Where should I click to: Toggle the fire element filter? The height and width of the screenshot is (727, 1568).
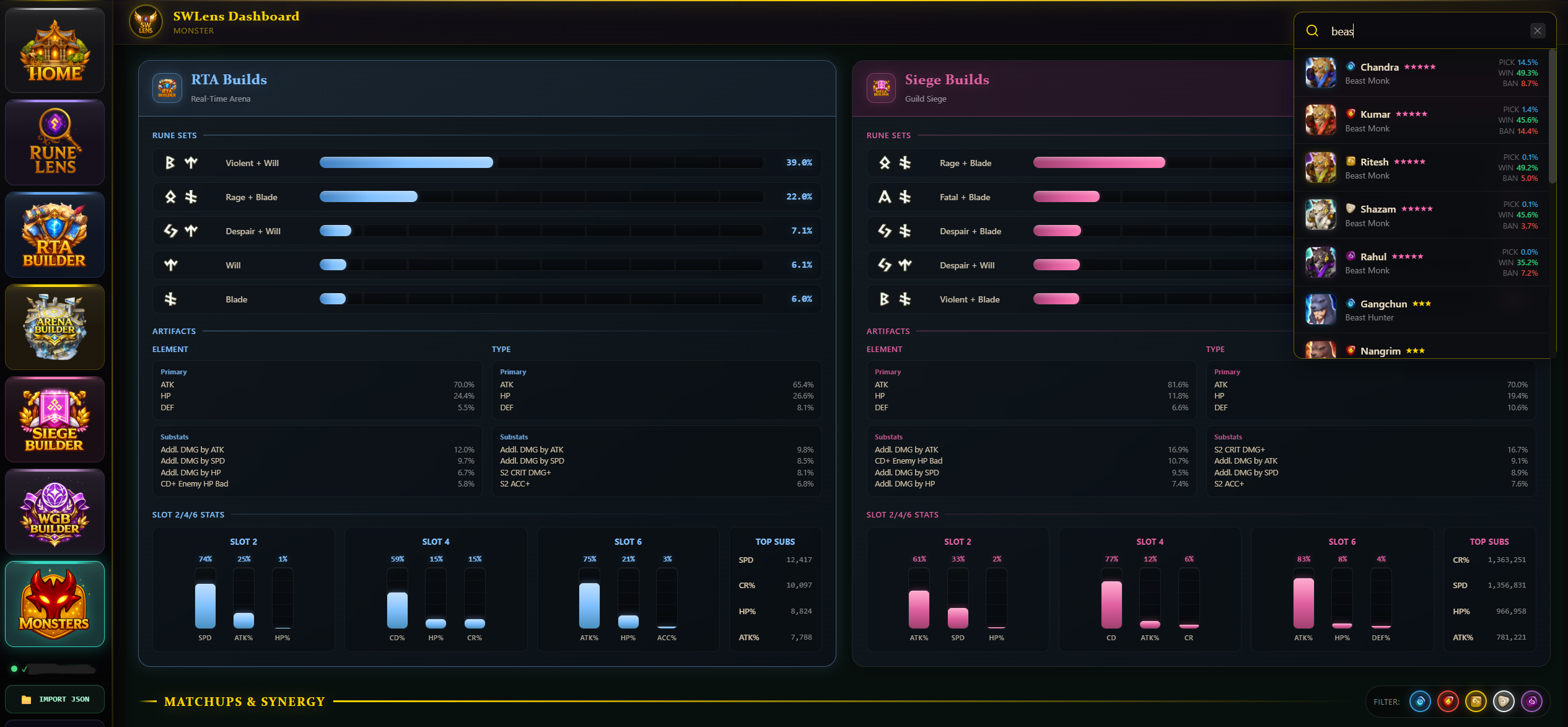1448,702
